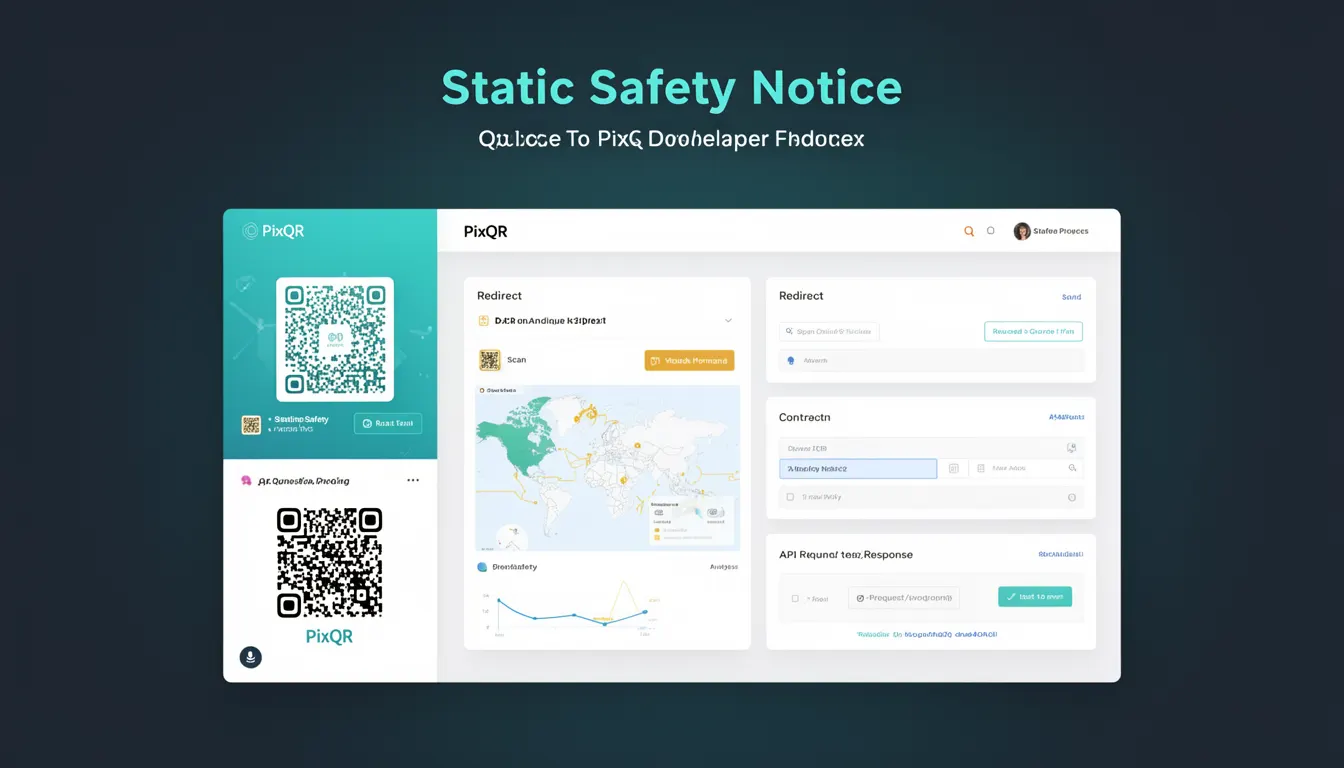
Task: Click the orange search magnifier icon in header
Action: (x=968, y=231)
